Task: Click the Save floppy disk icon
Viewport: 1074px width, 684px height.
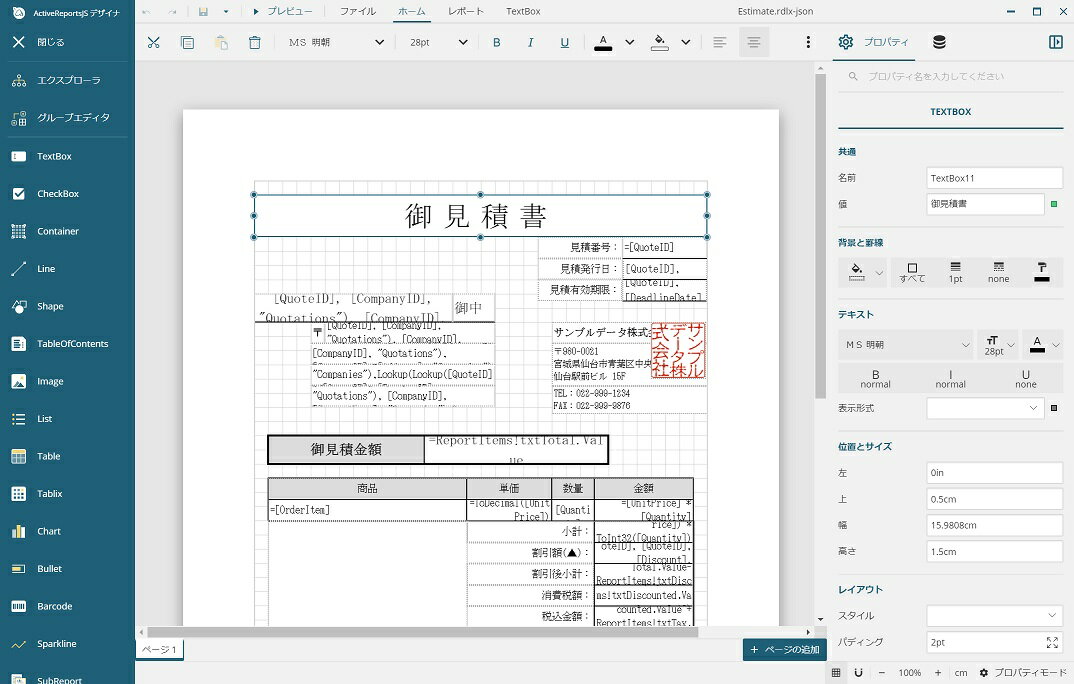Action: coord(203,12)
